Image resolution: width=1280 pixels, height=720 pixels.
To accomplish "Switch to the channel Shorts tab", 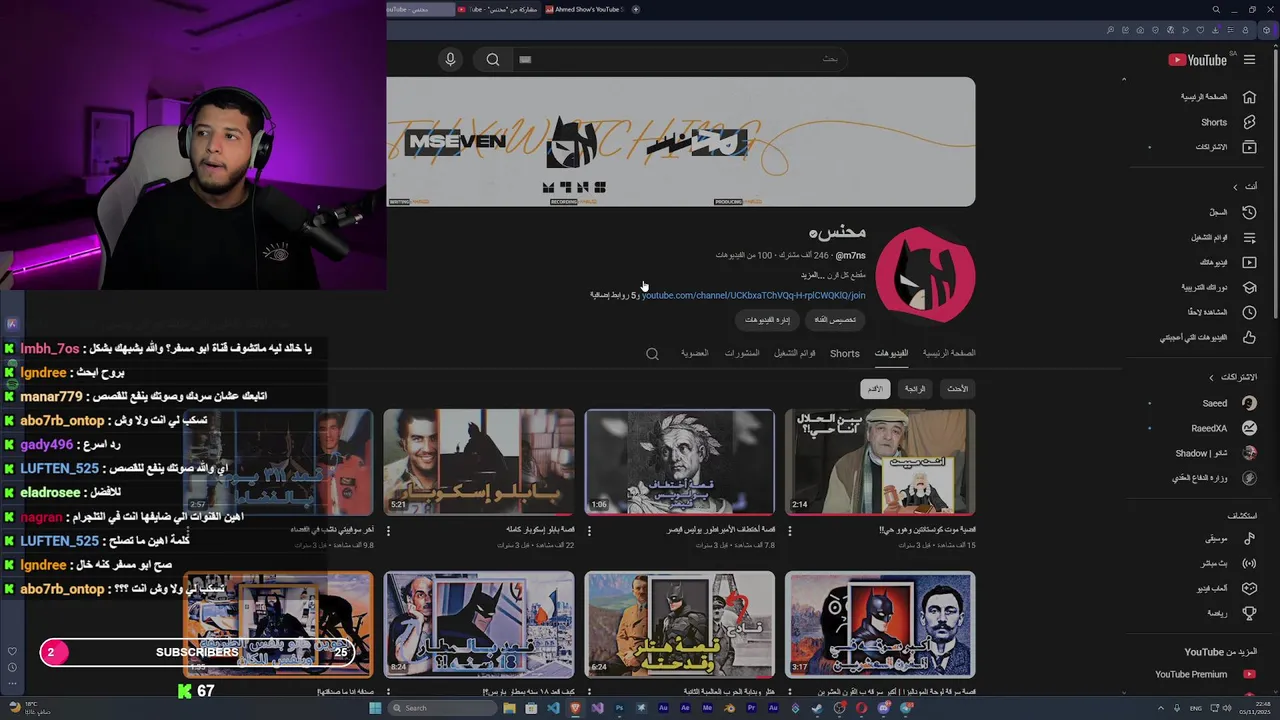I will pyautogui.click(x=845, y=353).
